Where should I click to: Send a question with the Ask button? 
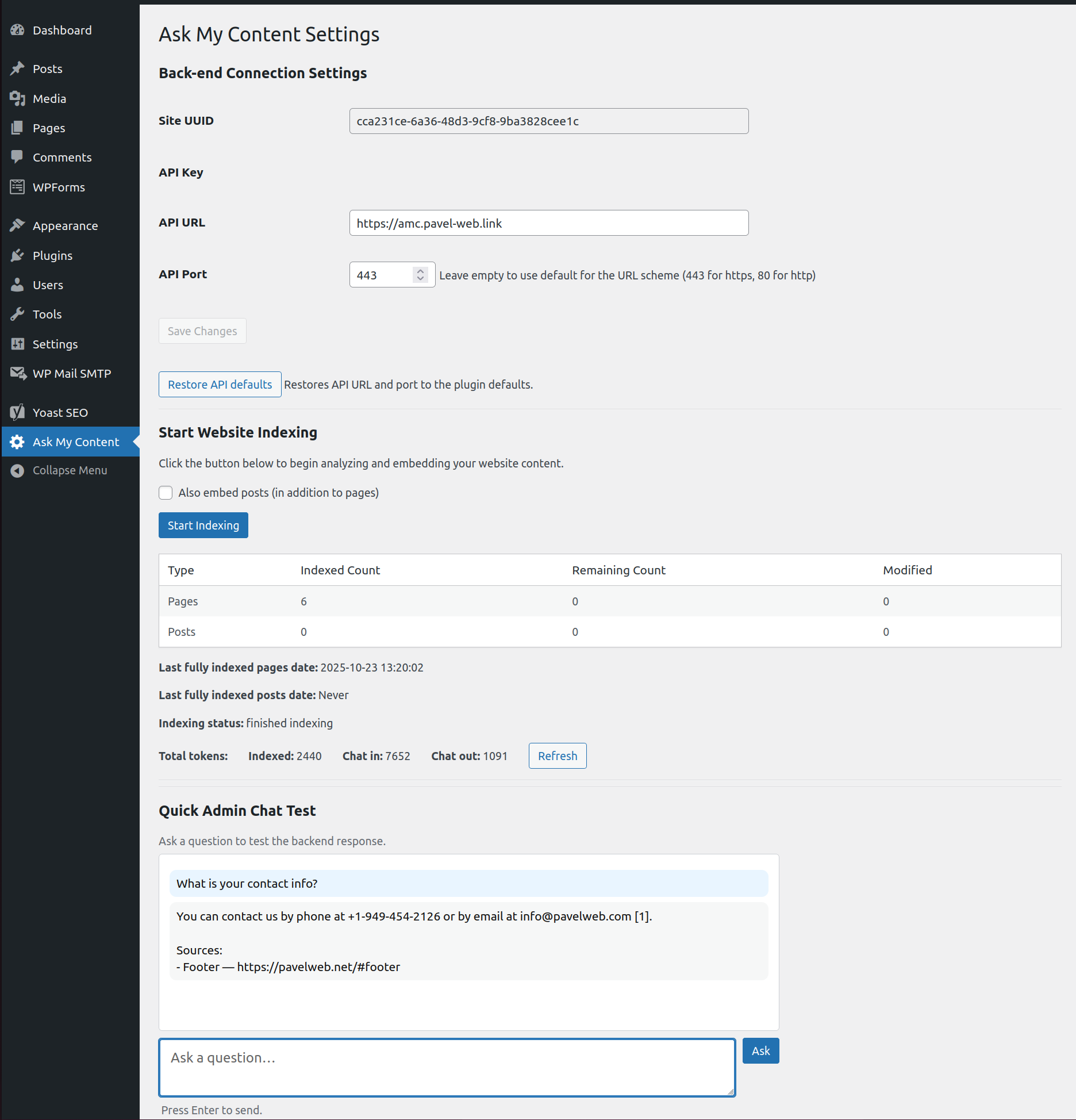pos(760,1050)
